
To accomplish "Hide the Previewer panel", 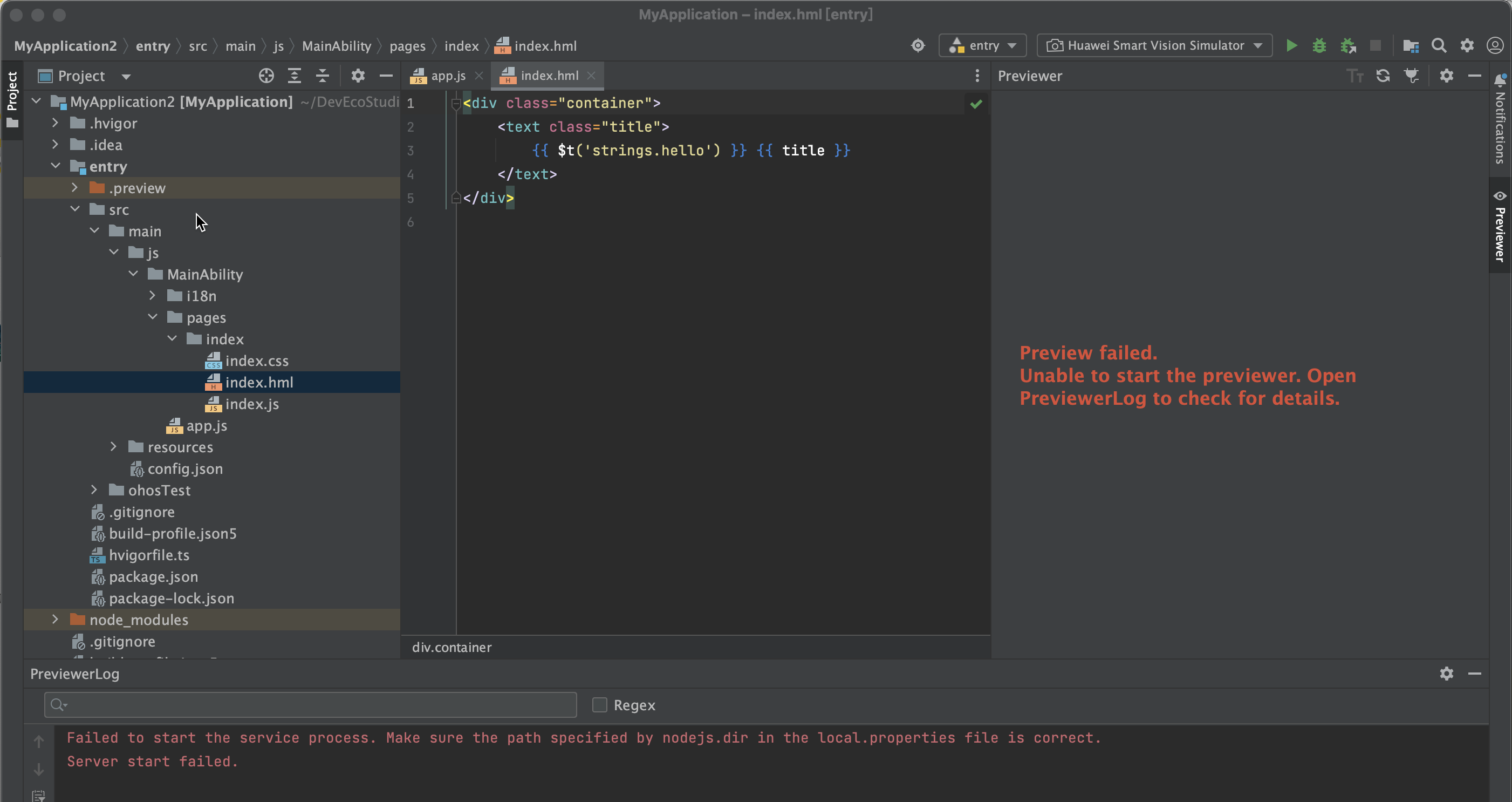I will 1474,76.
